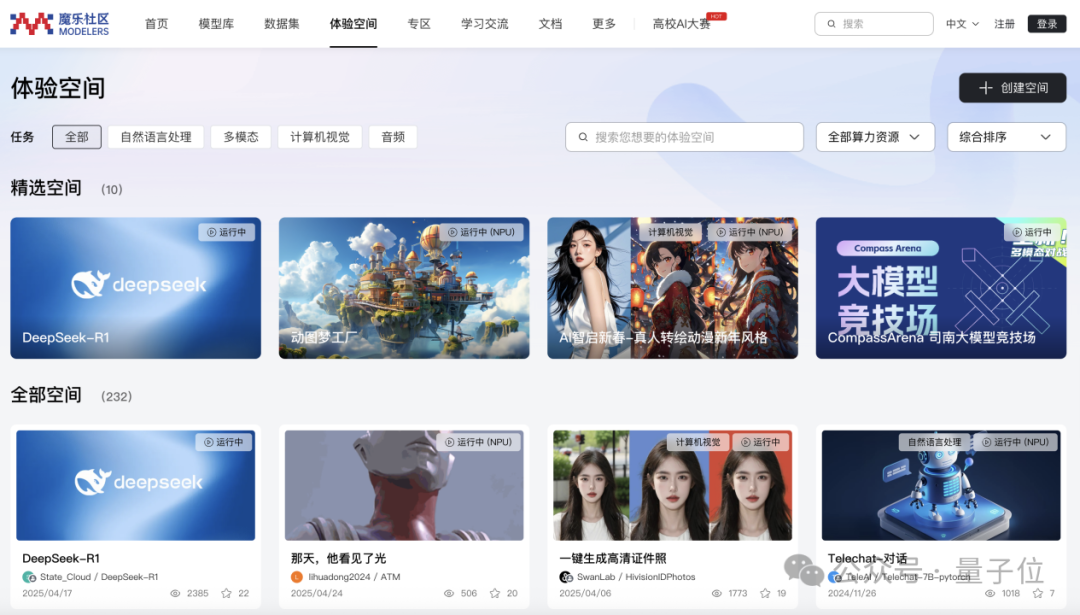Click the SwanLab avatar icon on the 证件照 card
The height and width of the screenshot is (615, 1080).
coord(566,575)
